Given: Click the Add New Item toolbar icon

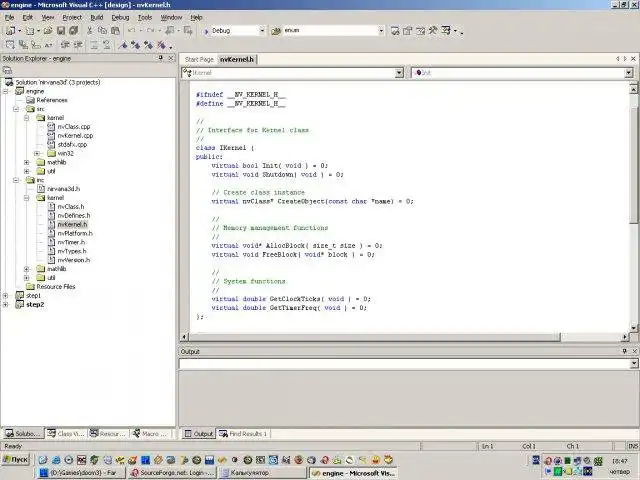Looking at the screenshot, I should (x=30, y=31).
